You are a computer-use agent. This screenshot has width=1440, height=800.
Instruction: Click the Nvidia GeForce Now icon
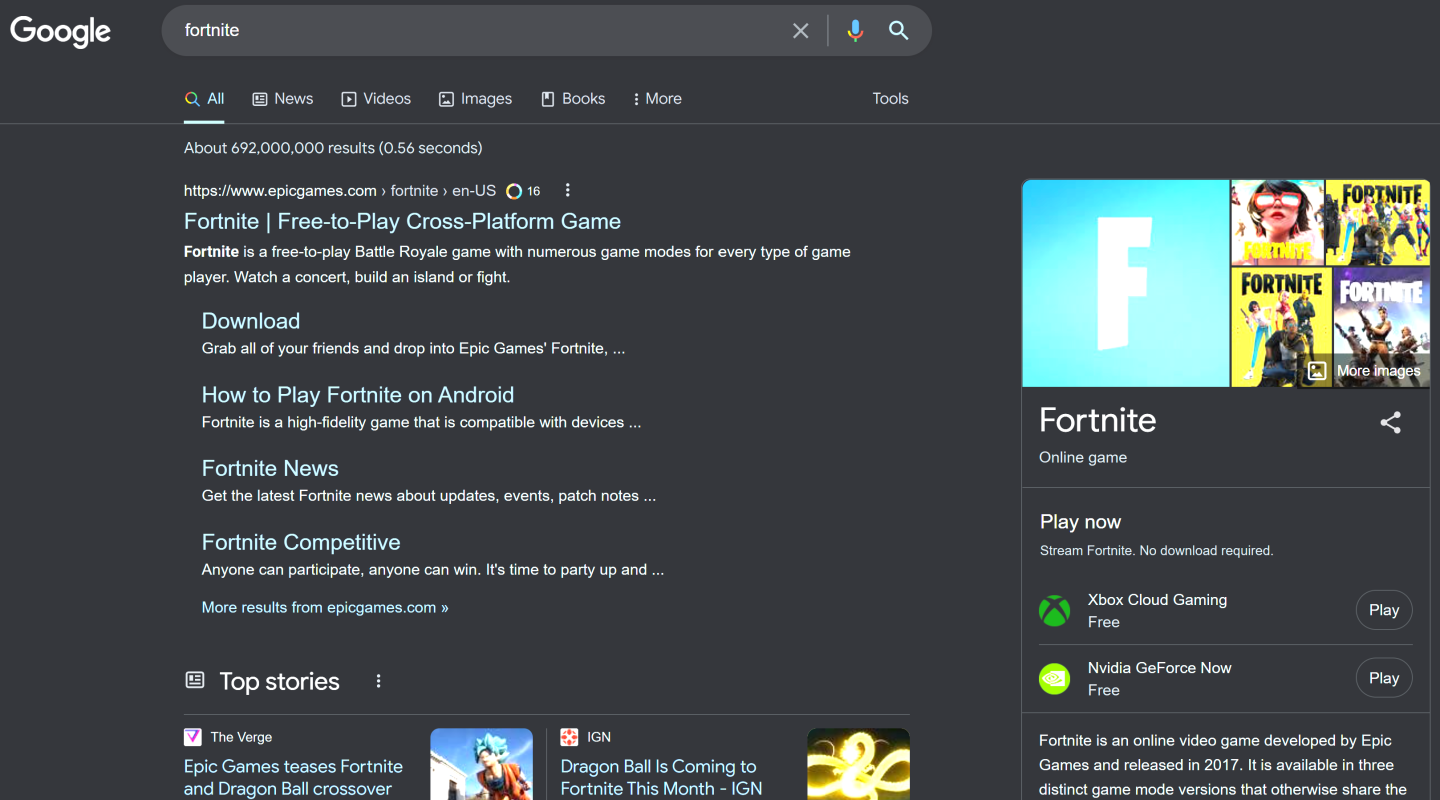(x=1054, y=677)
